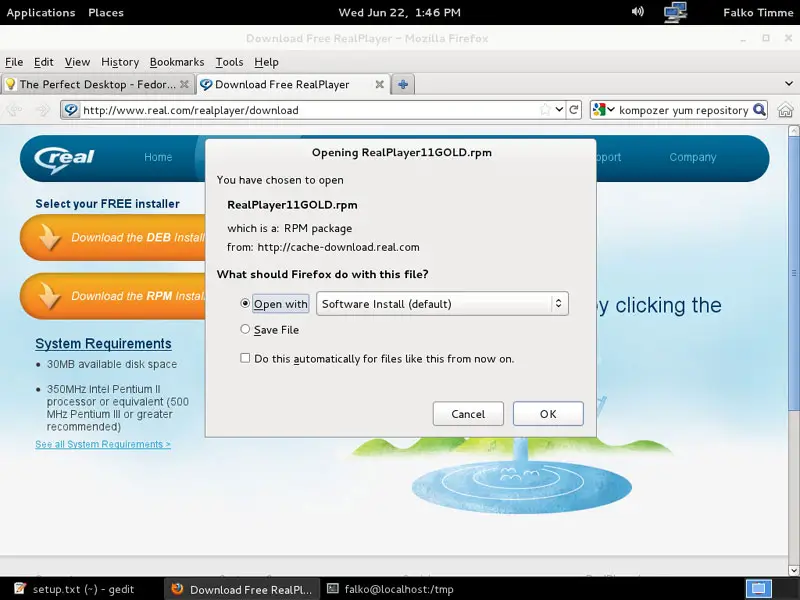Close The Perfect Desktop tab

tap(184, 84)
